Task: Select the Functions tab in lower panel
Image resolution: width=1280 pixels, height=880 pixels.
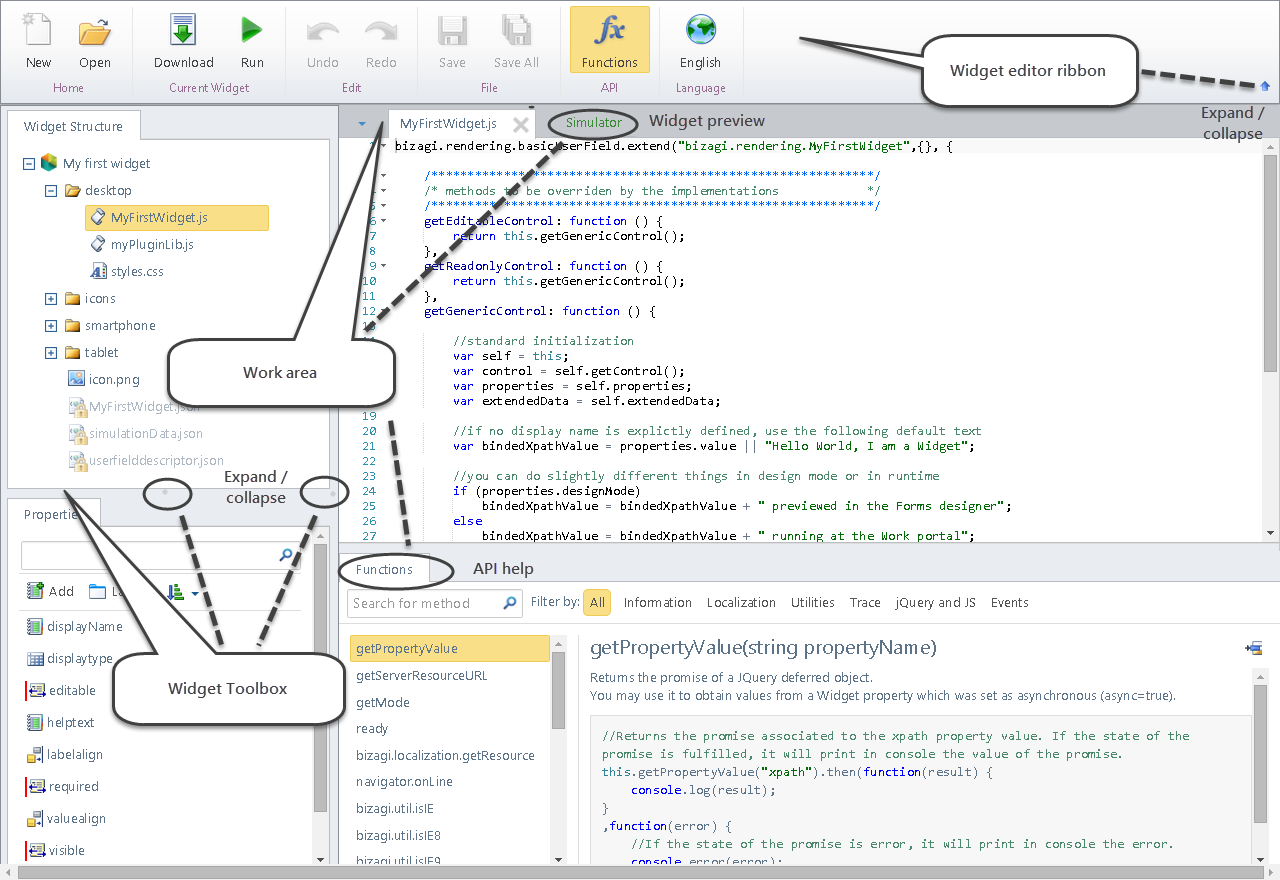Action: coord(384,569)
